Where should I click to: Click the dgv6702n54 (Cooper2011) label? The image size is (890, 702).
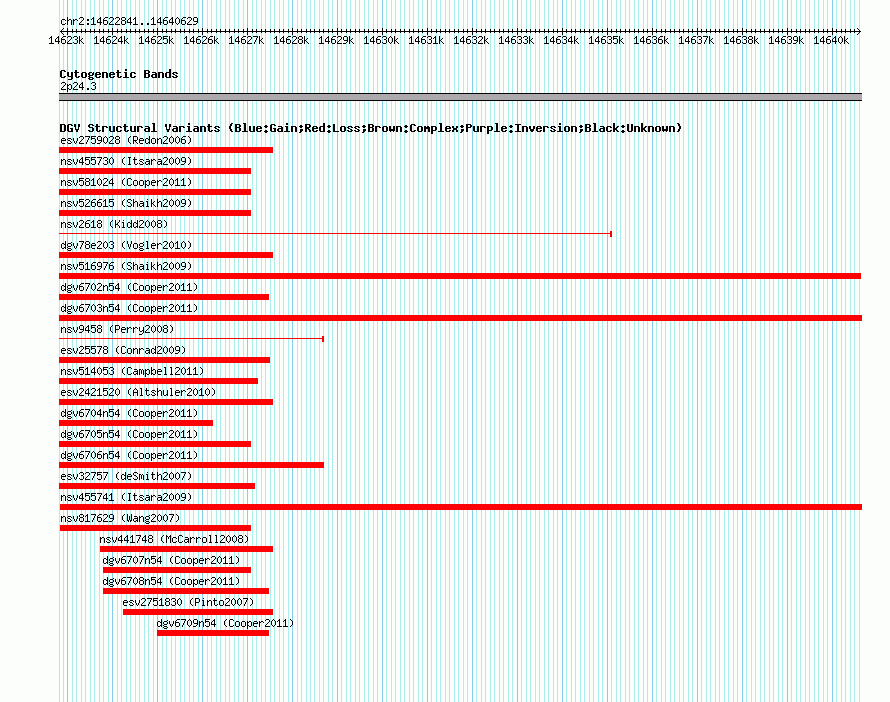point(129,287)
